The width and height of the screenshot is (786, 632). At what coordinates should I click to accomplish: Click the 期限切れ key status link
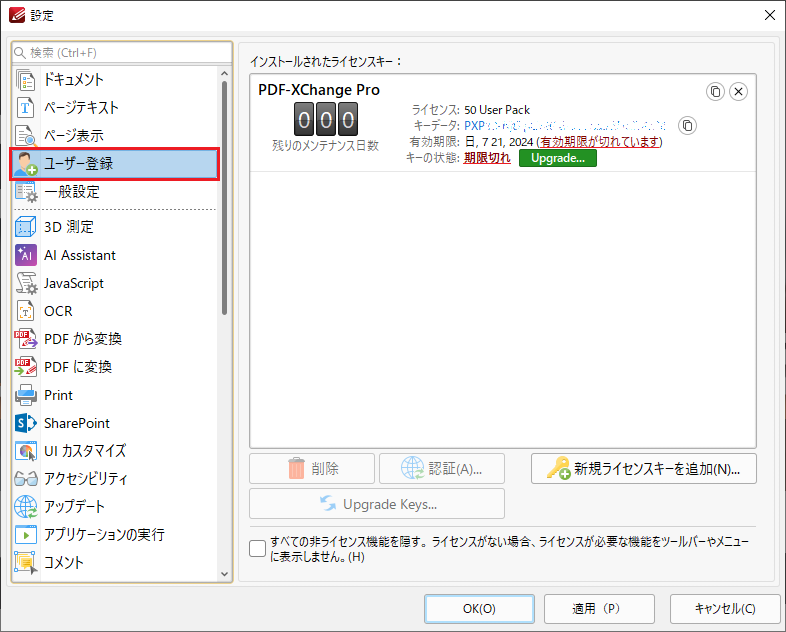pyautogui.click(x=487, y=158)
